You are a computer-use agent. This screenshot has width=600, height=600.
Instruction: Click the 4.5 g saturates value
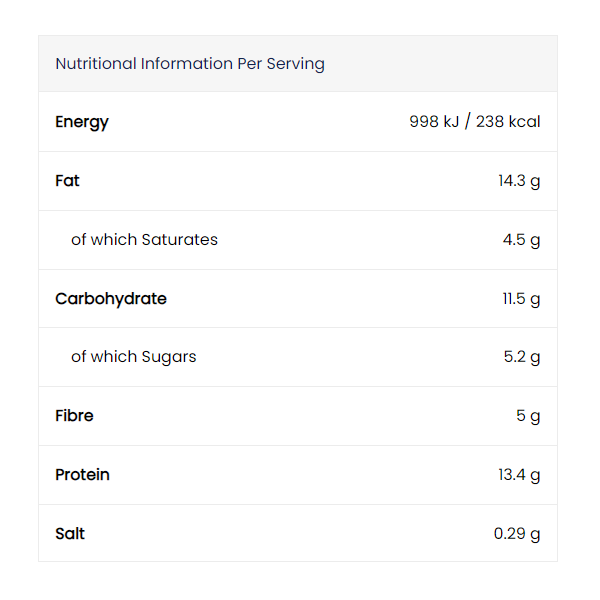521,240
